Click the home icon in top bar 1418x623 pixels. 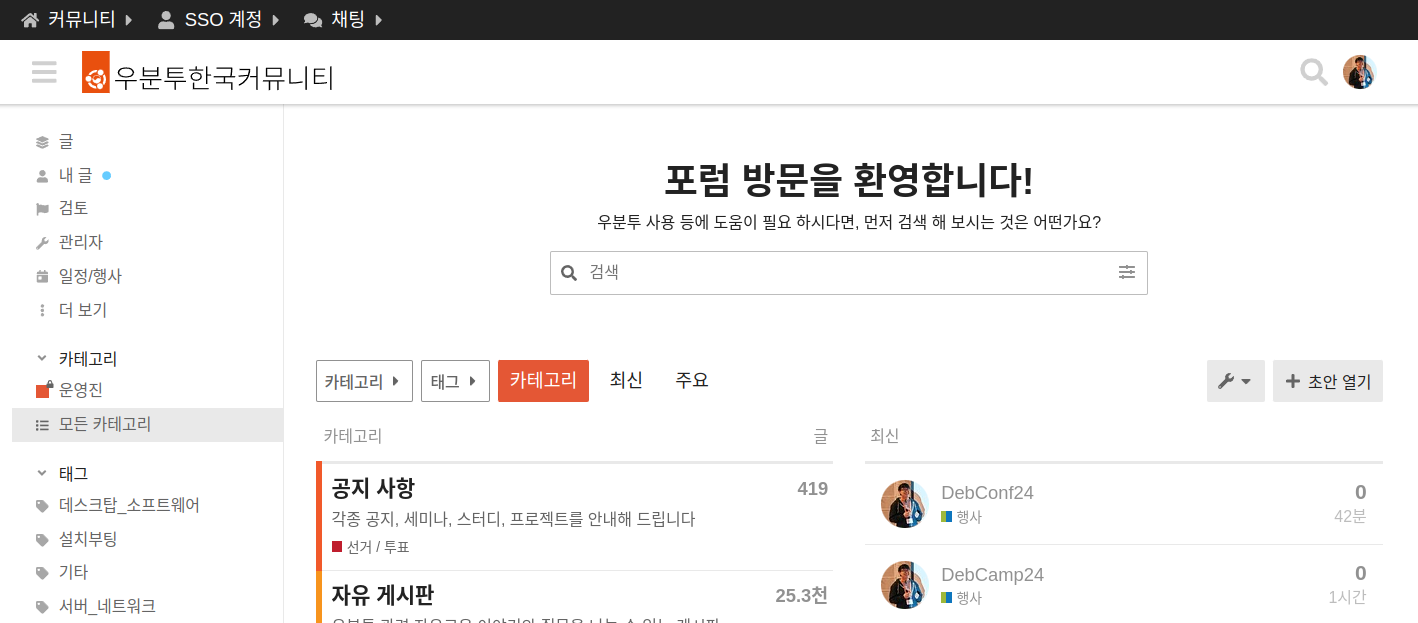[x=30, y=20]
